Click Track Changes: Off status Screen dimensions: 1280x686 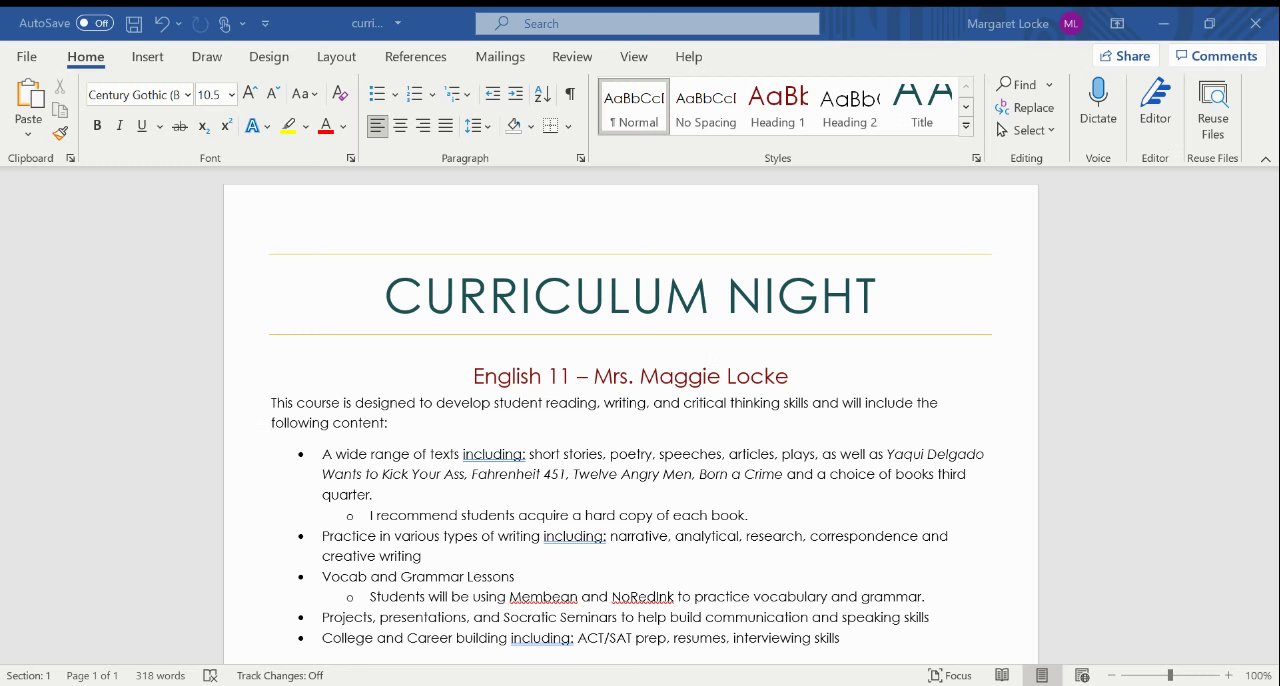point(280,675)
